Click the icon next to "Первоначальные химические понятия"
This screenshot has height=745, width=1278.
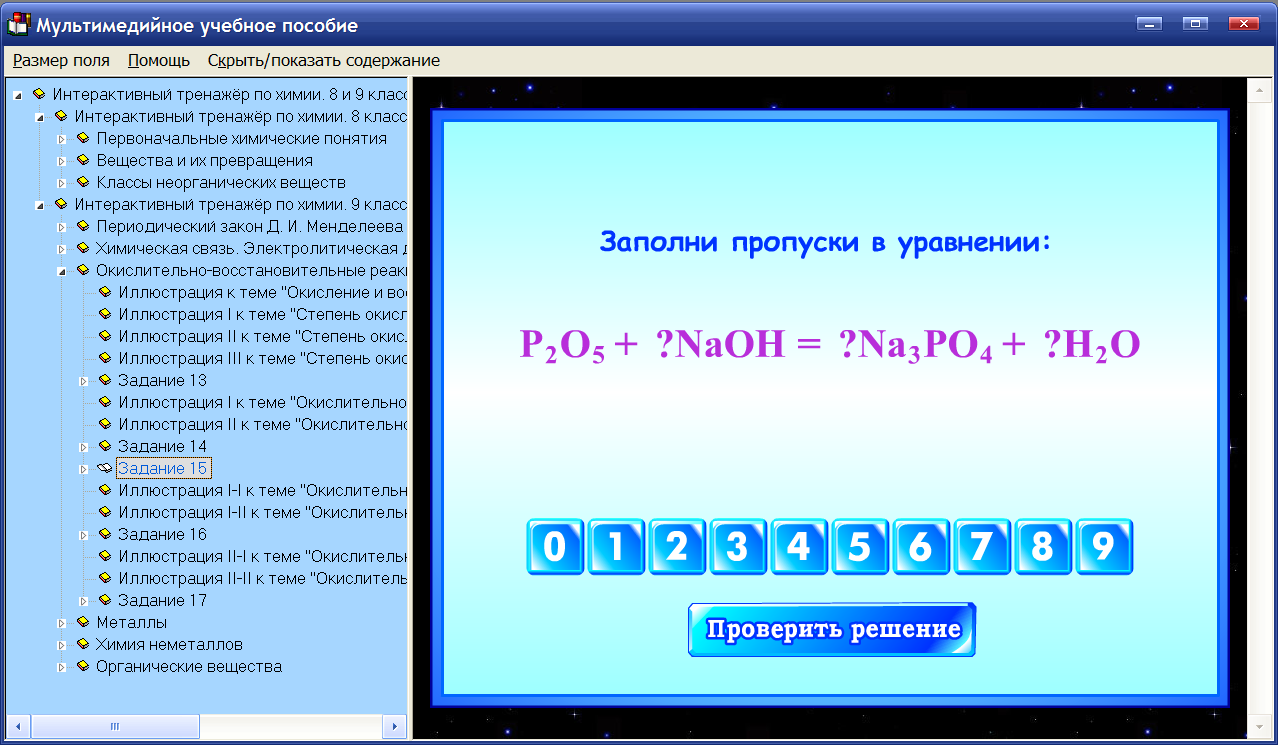point(82,139)
